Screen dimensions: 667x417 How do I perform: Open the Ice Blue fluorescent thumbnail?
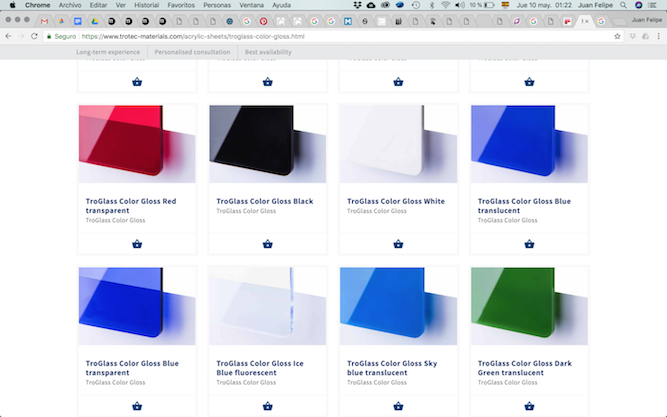268,306
